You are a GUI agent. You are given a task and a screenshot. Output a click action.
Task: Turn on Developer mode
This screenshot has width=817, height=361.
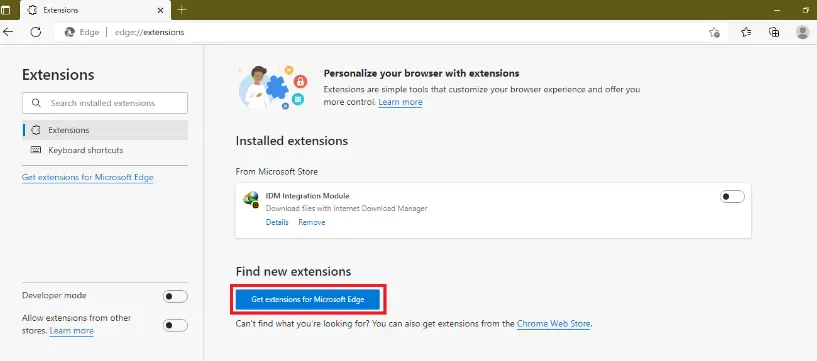[x=175, y=296]
